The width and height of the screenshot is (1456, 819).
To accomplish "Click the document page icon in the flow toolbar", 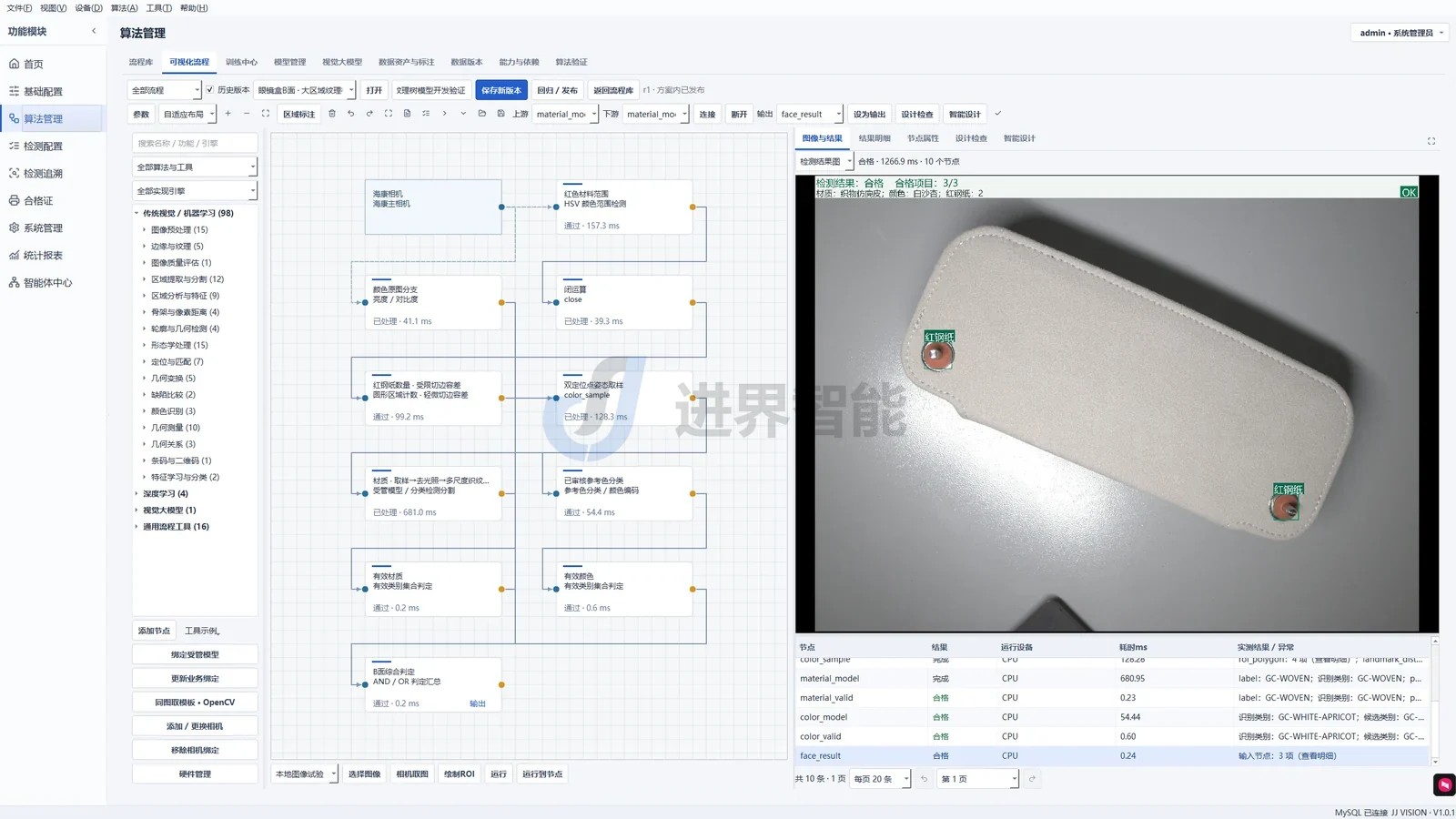I will (x=407, y=114).
